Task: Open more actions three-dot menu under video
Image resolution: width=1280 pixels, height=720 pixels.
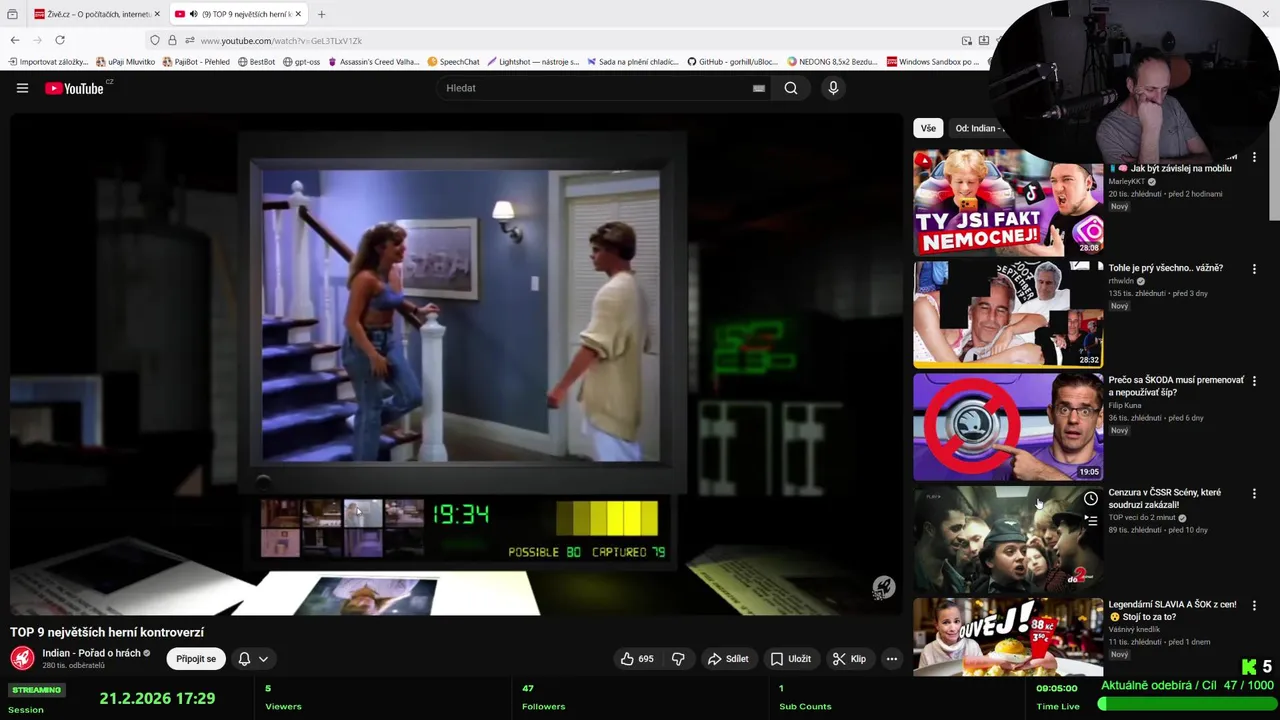Action: (892, 659)
